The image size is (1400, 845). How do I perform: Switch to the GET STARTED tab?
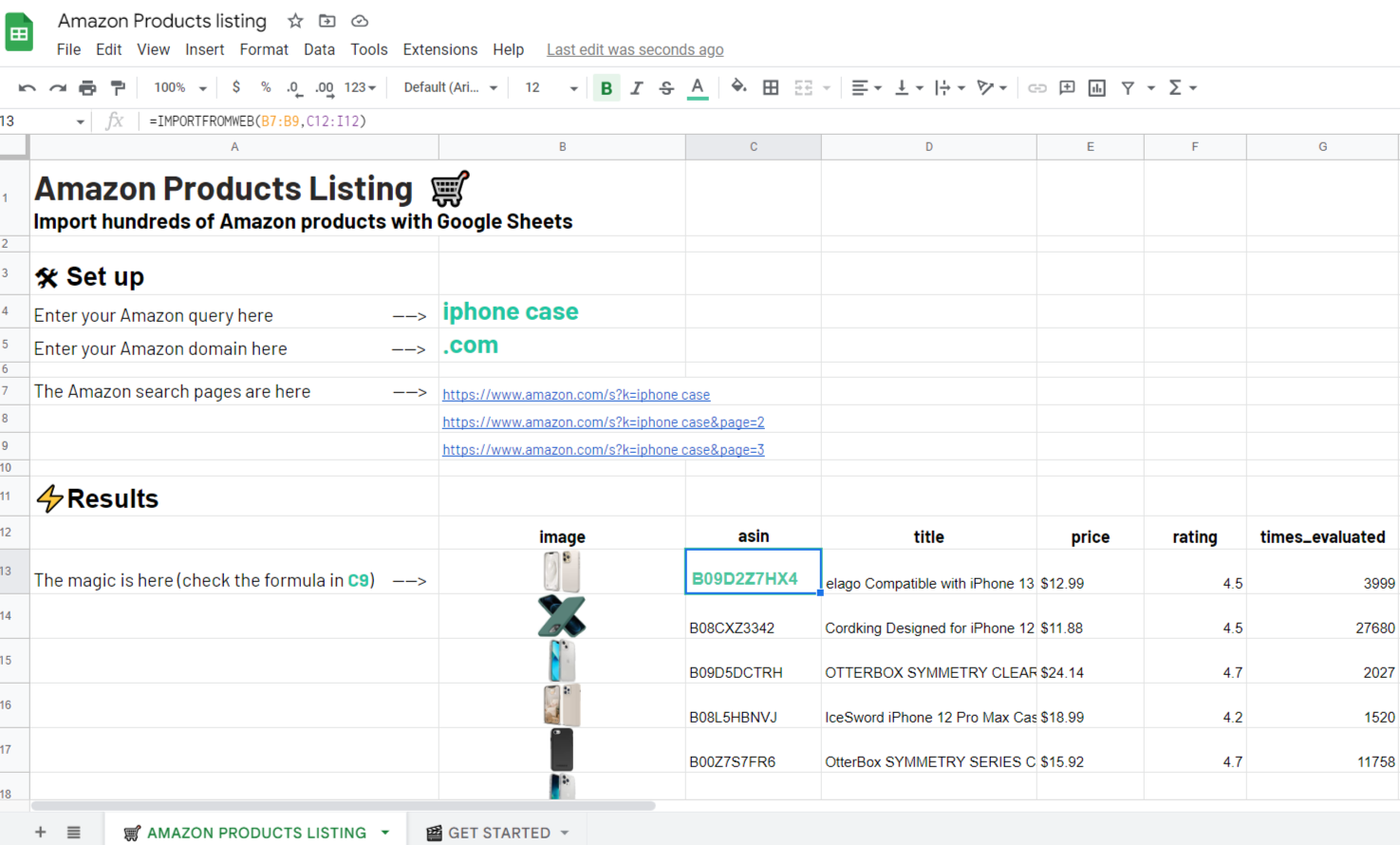(x=498, y=833)
